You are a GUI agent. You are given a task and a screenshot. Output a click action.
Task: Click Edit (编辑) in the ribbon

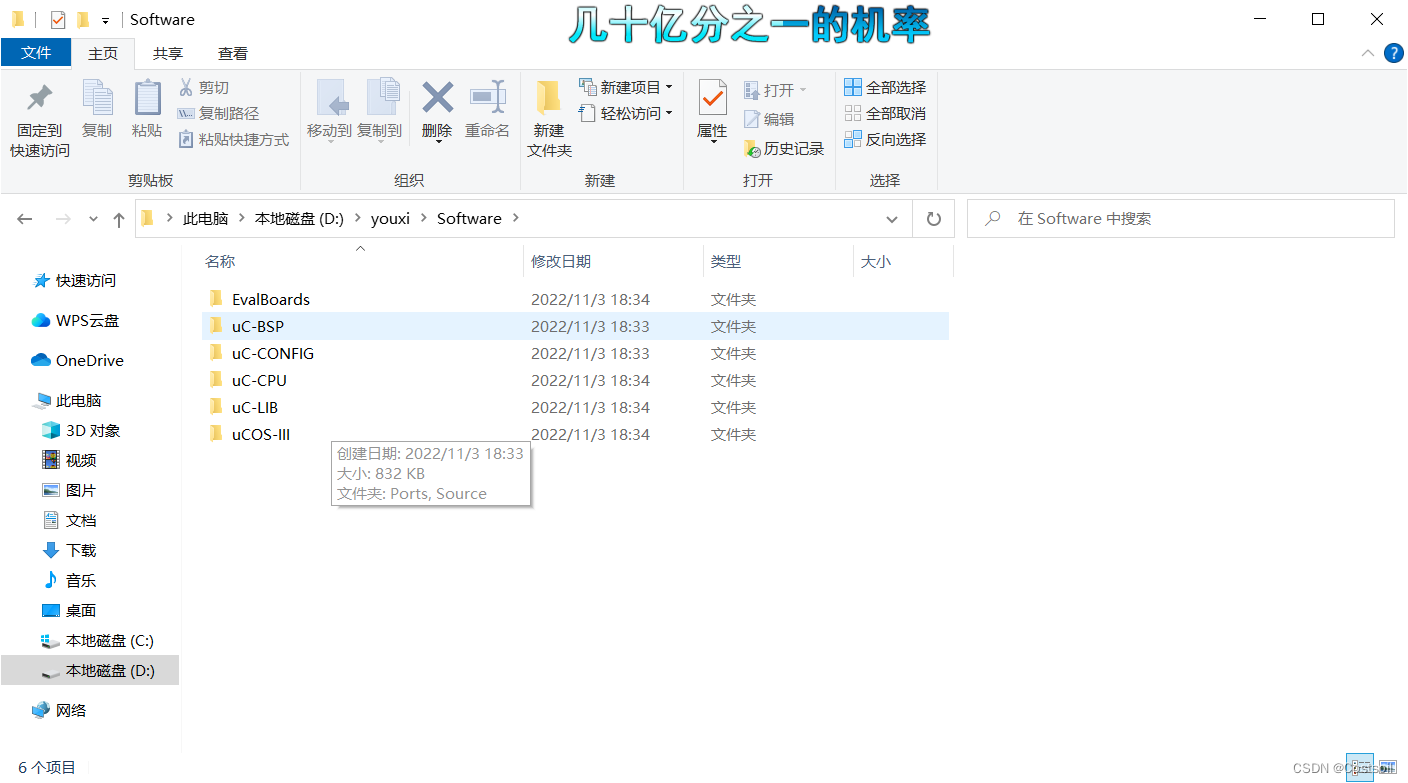[769, 119]
